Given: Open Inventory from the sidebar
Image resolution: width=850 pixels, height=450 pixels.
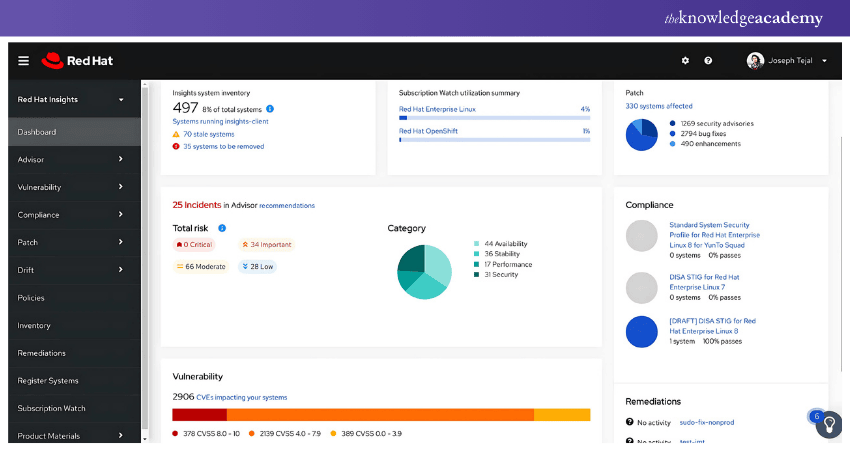Looking at the screenshot, I should click(x=34, y=325).
